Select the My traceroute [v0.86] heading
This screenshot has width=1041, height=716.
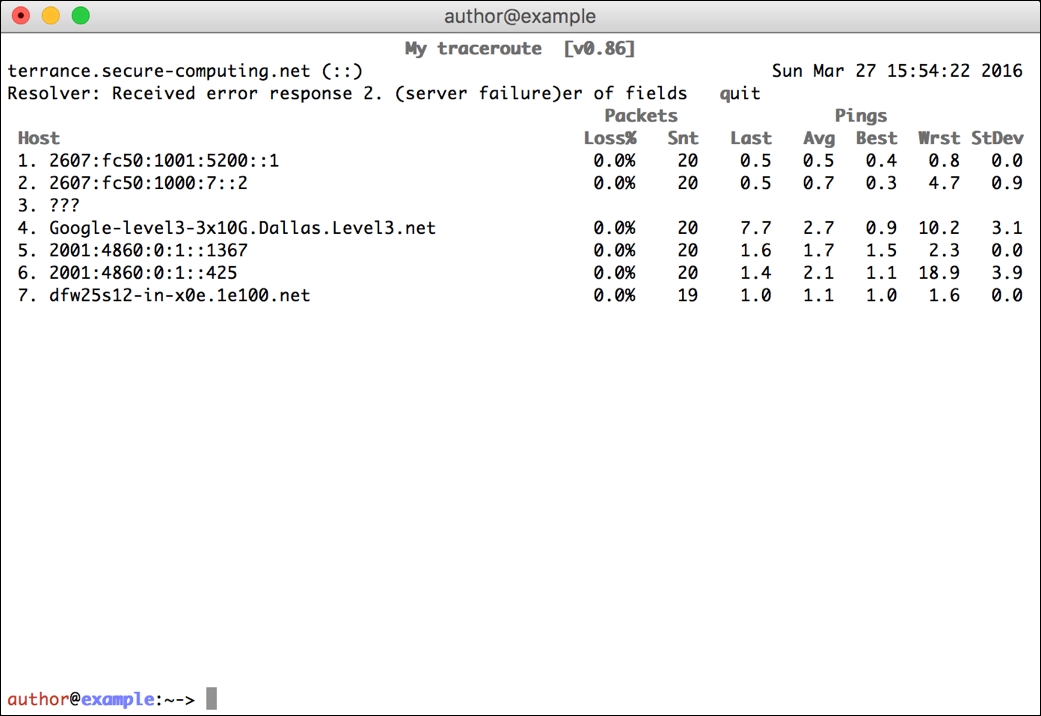tap(520, 48)
